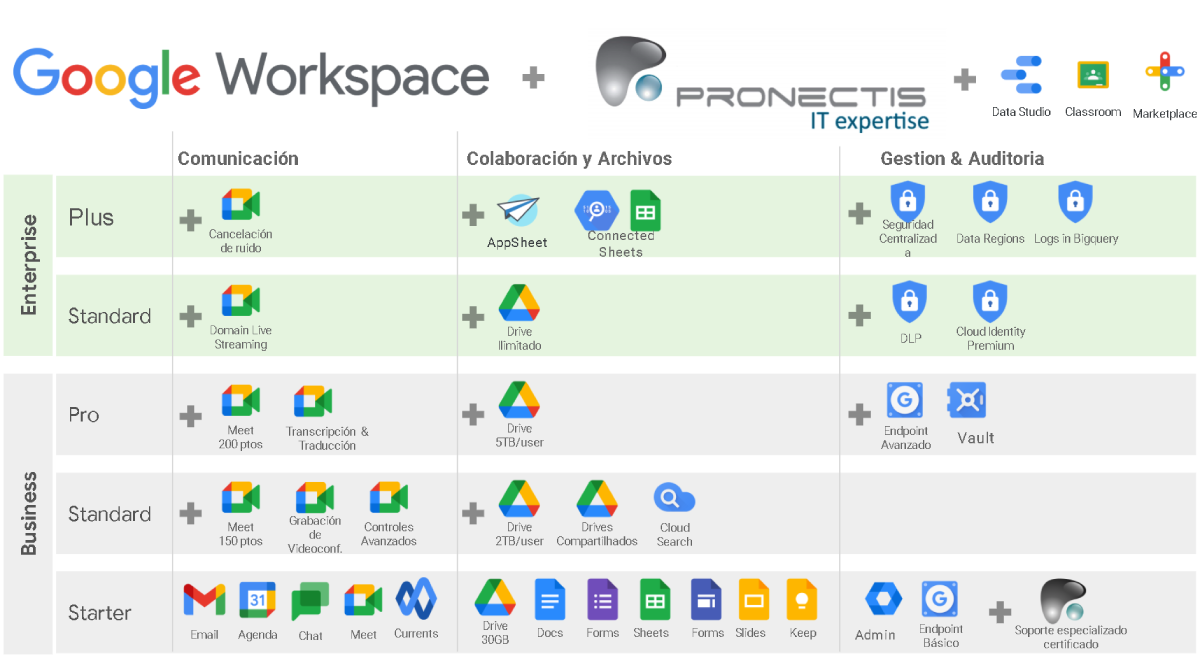Click the Grabación de Videoconf. icon
The width and height of the screenshot is (1200, 663).
[x=314, y=498]
